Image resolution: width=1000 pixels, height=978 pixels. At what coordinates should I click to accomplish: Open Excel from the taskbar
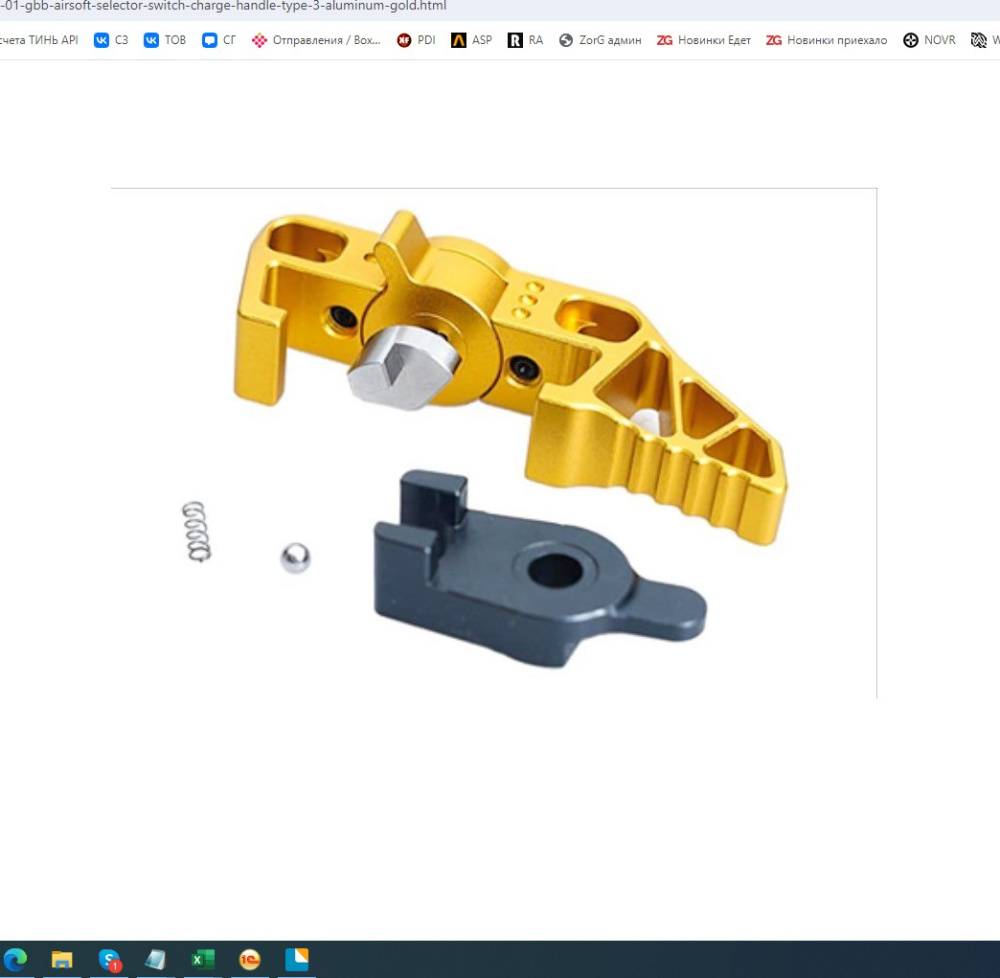[203, 959]
